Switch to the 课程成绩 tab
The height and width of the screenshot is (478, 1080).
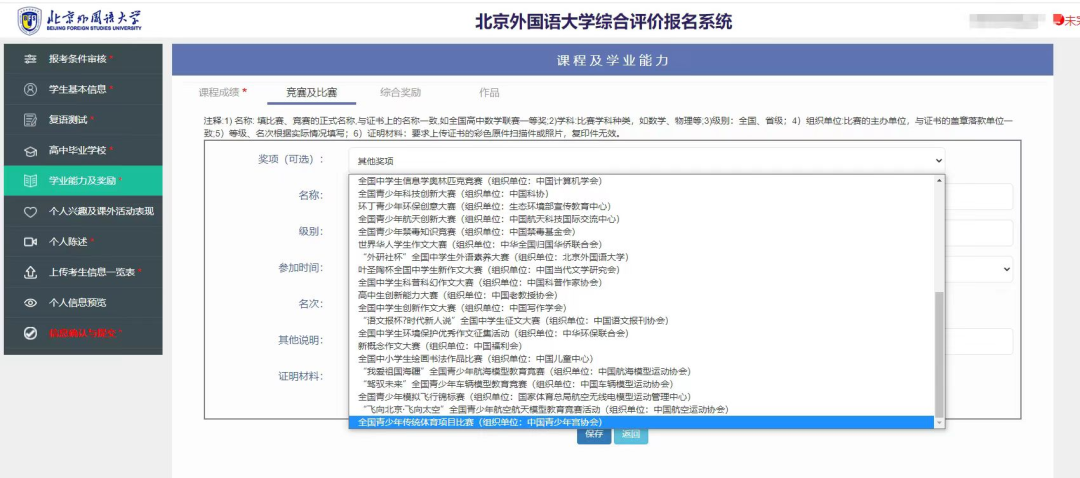point(222,92)
